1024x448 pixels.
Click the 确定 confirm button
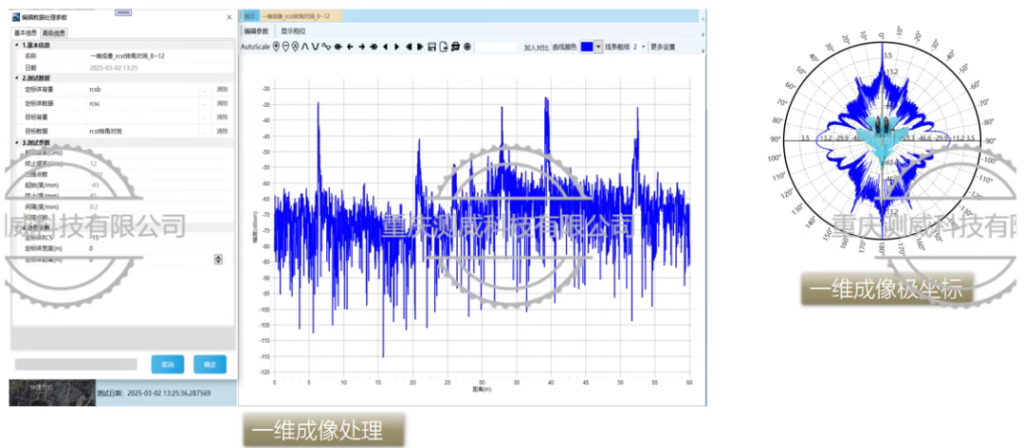[x=210, y=364]
